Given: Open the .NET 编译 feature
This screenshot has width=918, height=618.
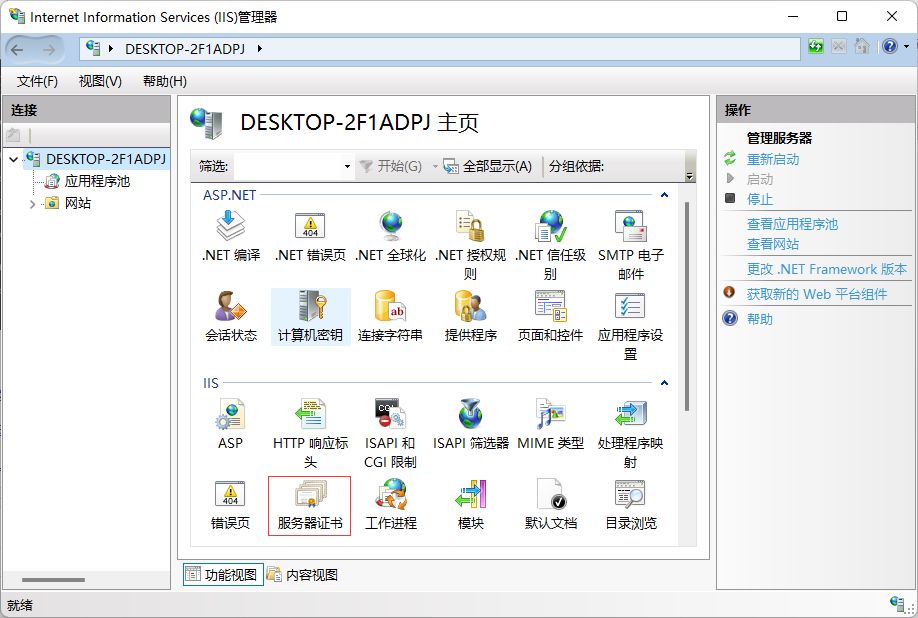Looking at the screenshot, I should point(231,236).
